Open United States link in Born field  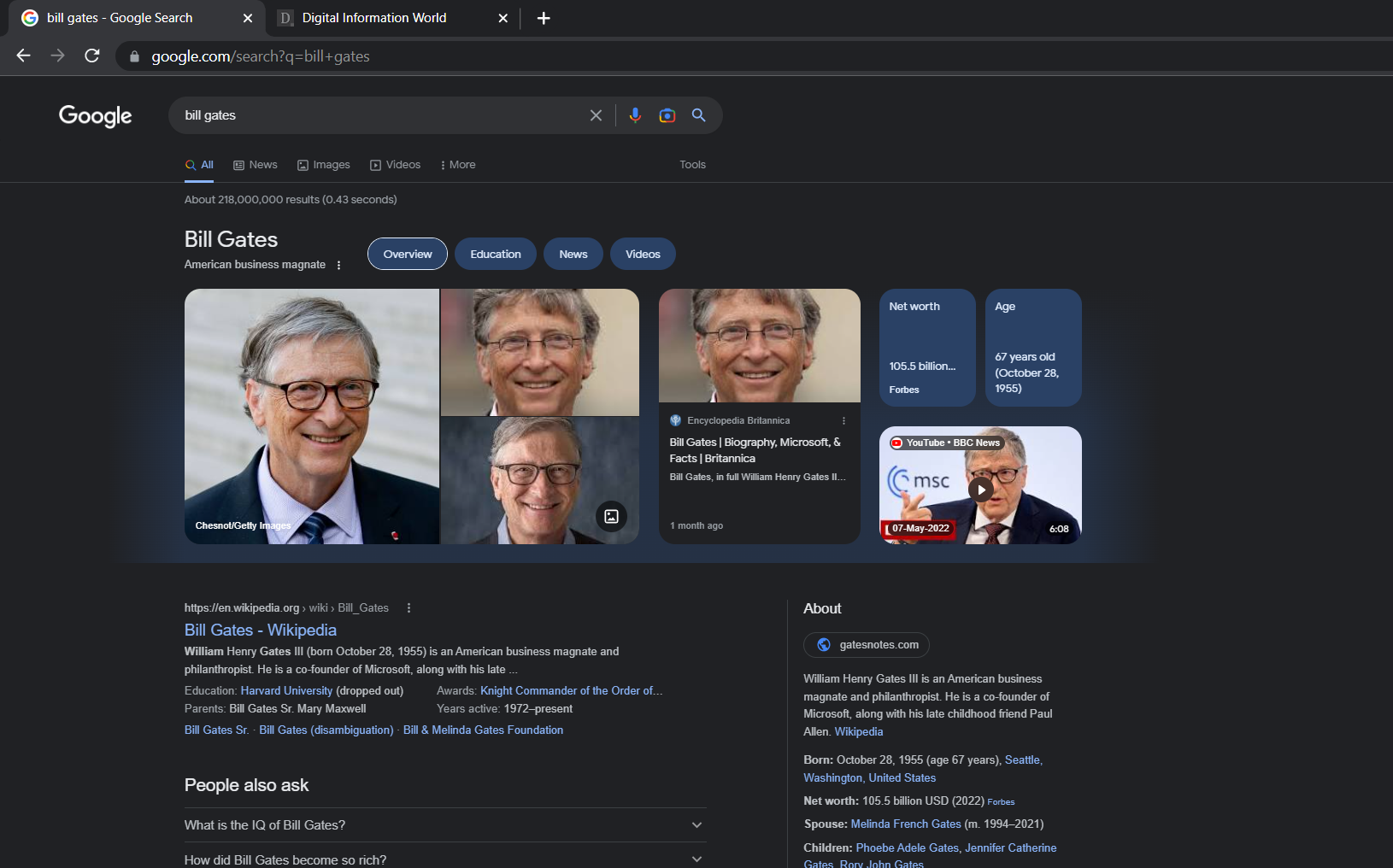click(902, 777)
